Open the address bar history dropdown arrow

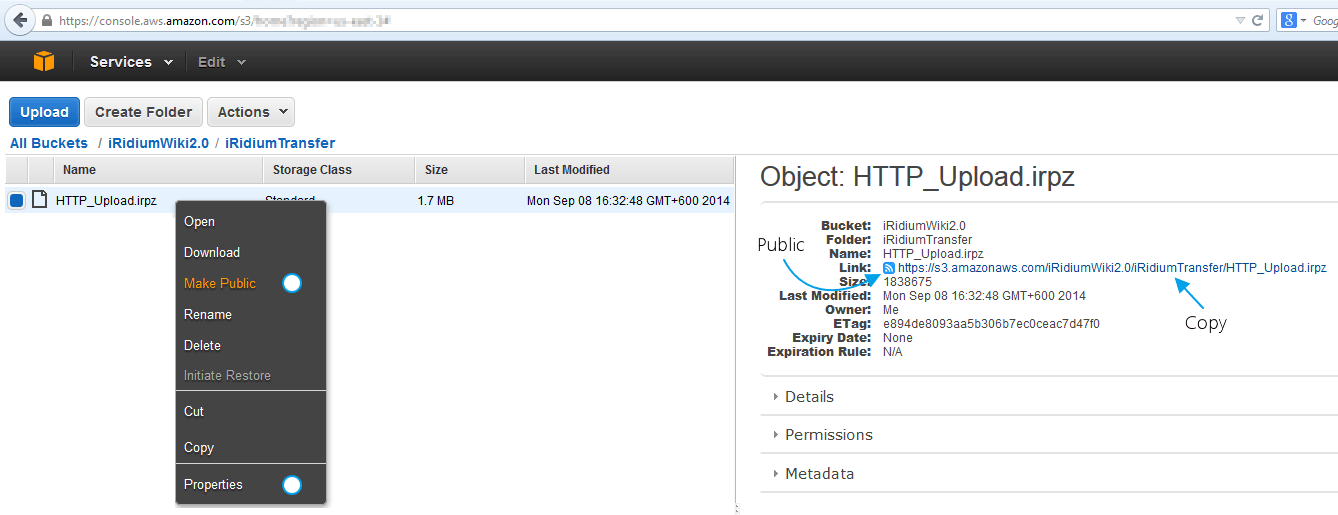click(x=1239, y=20)
